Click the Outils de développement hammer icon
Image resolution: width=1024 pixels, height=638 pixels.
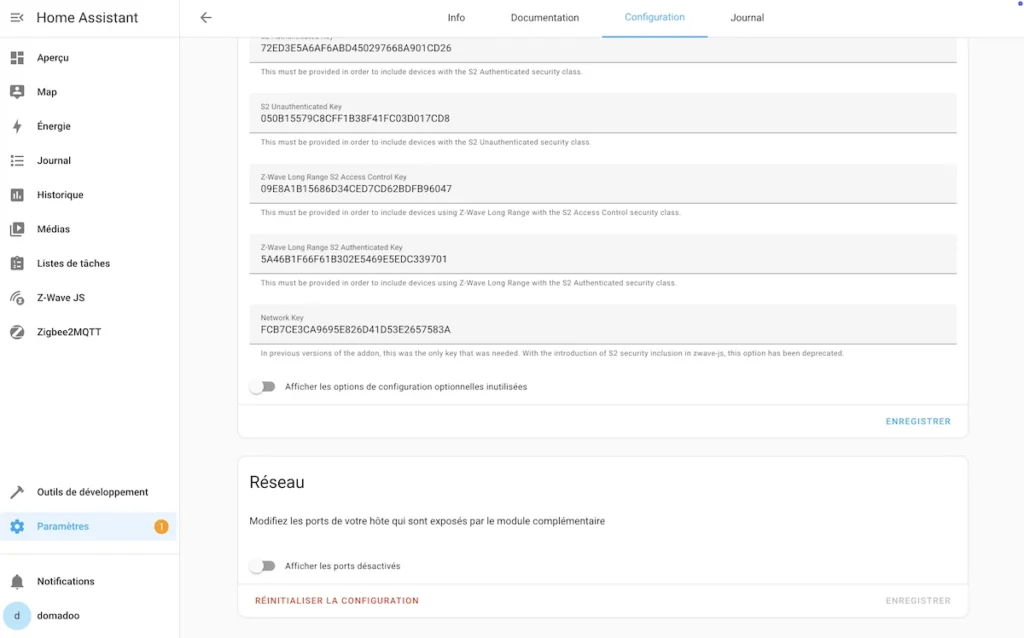click(x=17, y=492)
